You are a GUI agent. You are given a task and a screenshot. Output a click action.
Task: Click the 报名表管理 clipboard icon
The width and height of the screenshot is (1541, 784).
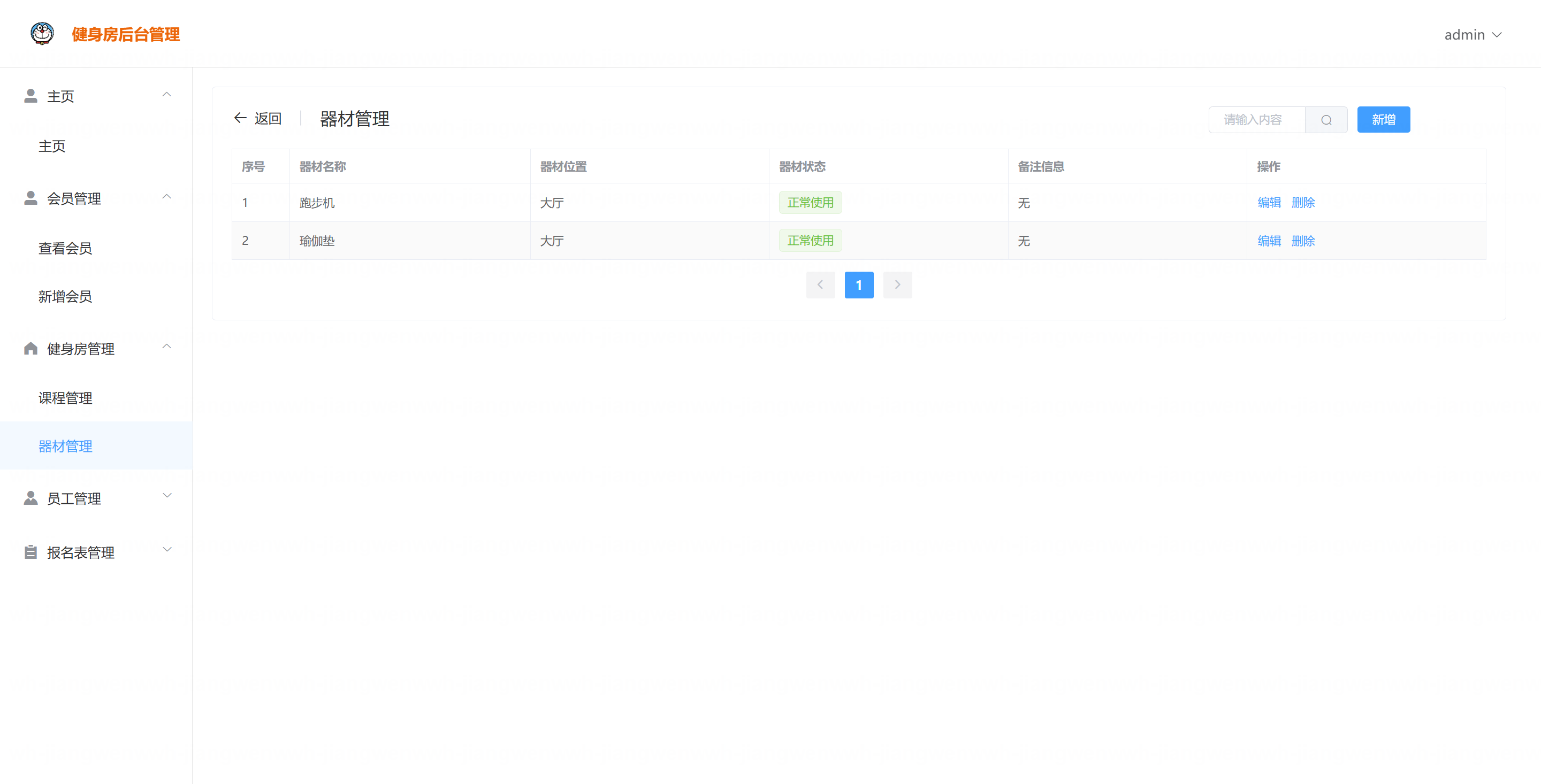(x=30, y=552)
